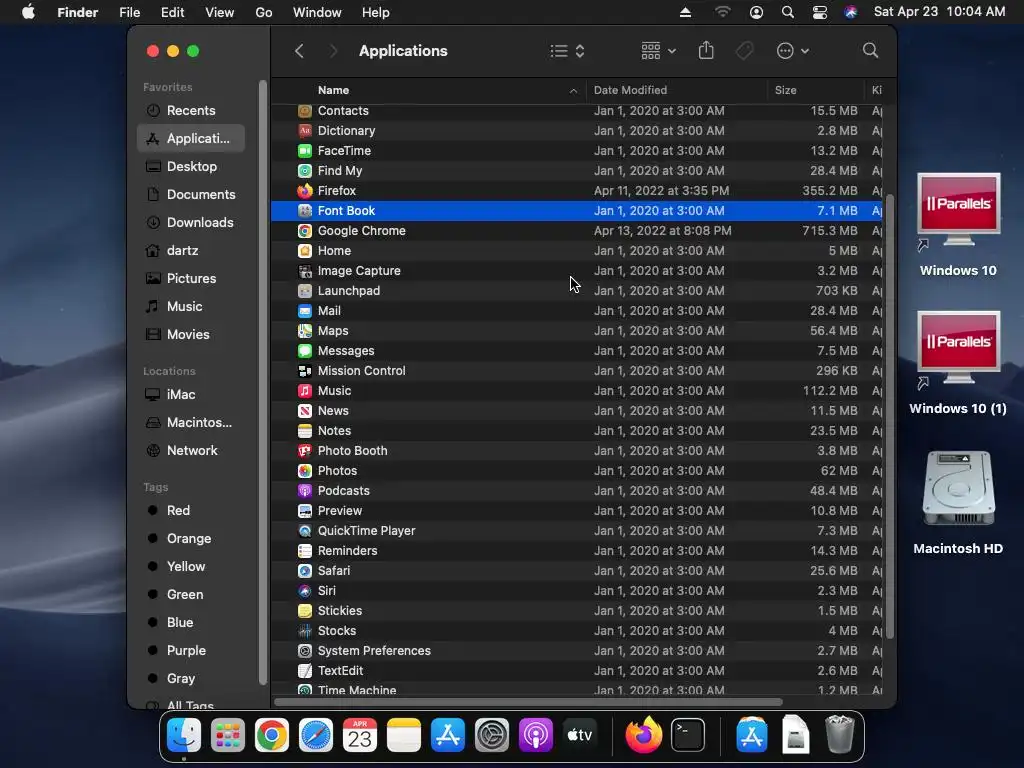
Task: Select TextEdit in the list
Action: (577, 671)
